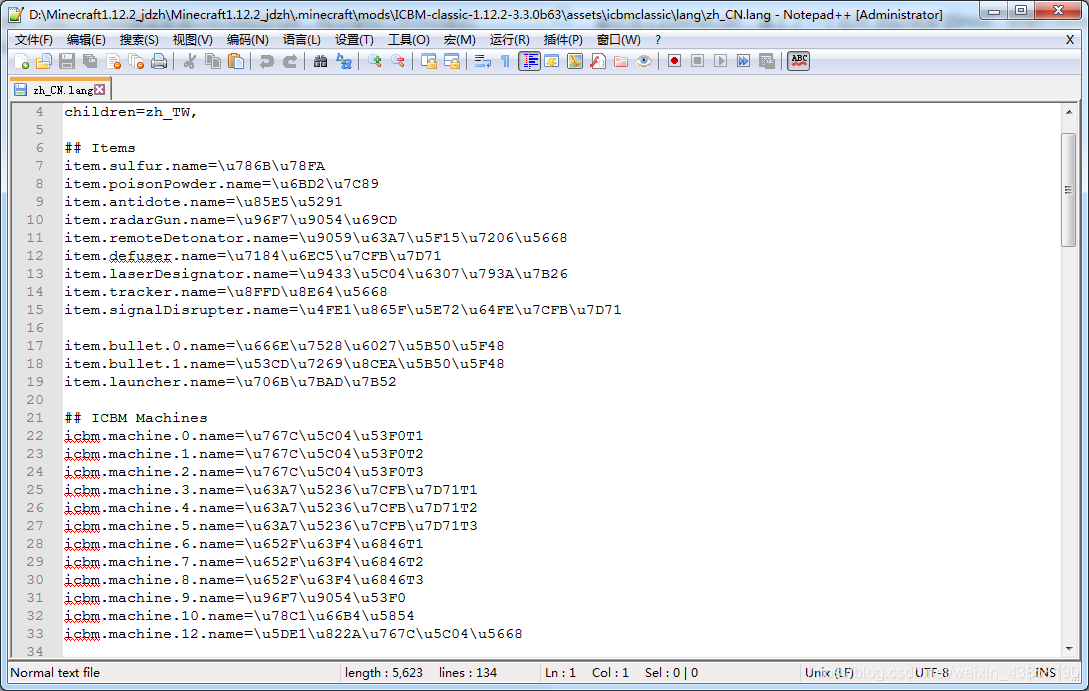Click the 'Unix (LF)' status bar entry
This screenshot has height=691, width=1089.
[829, 673]
